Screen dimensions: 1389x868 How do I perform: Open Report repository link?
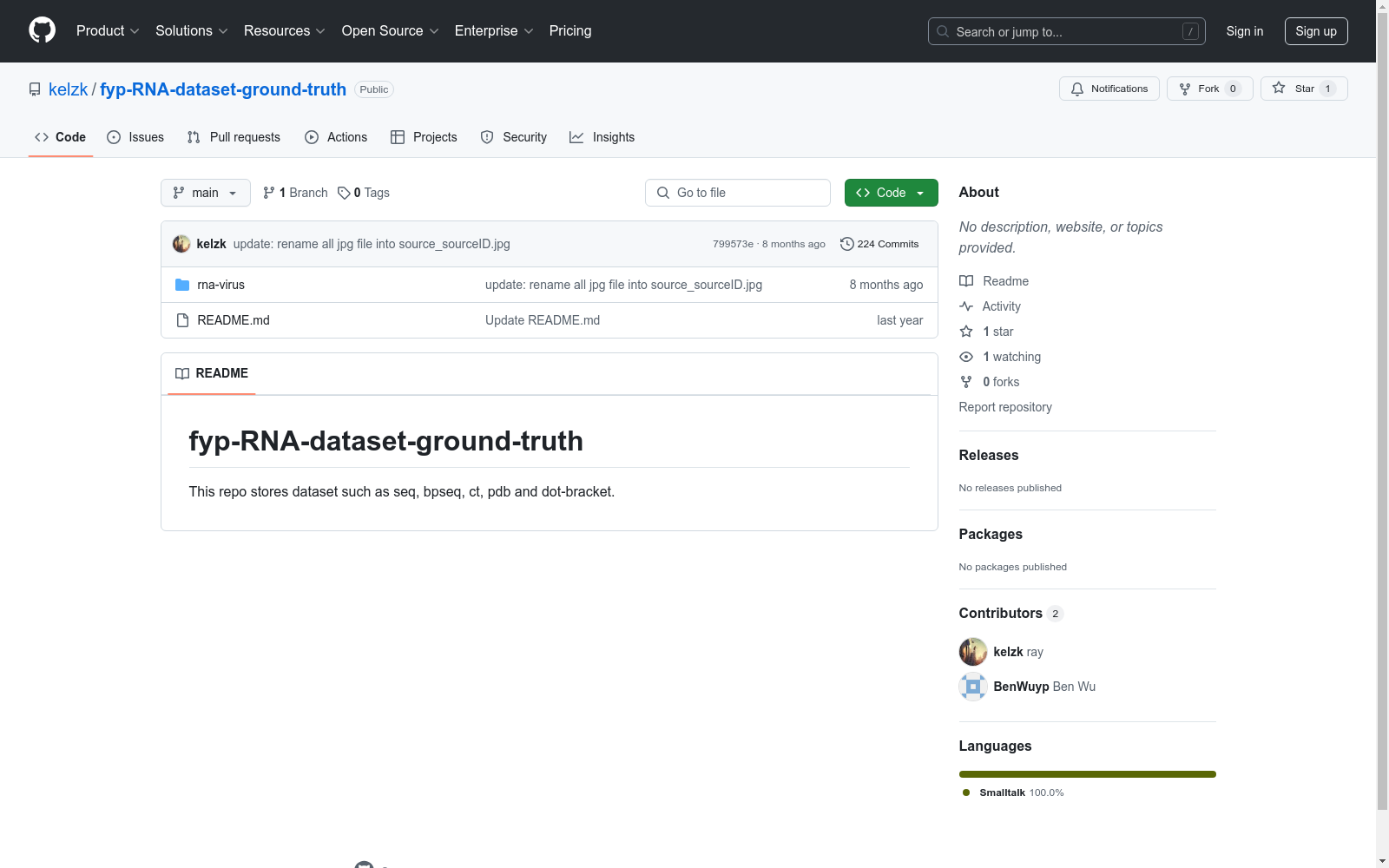point(1005,407)
